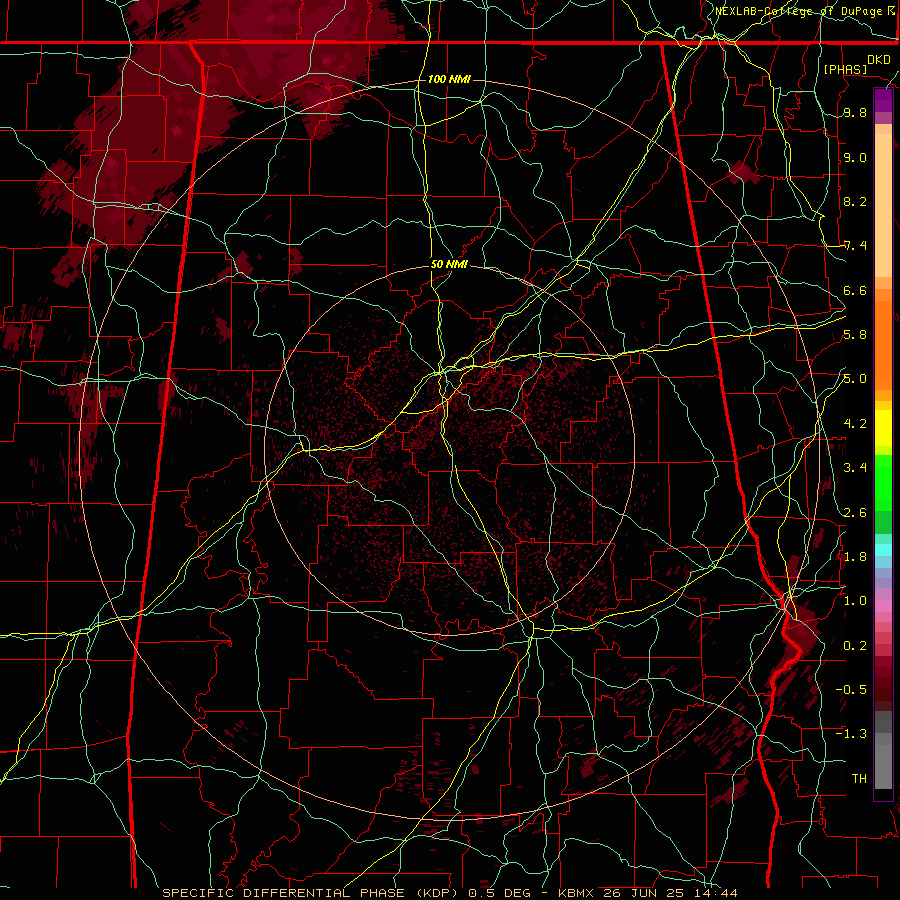Screen dimensions: 900x900
Task: Click the DKD label above the legend
Action: [x=879, y=60]
